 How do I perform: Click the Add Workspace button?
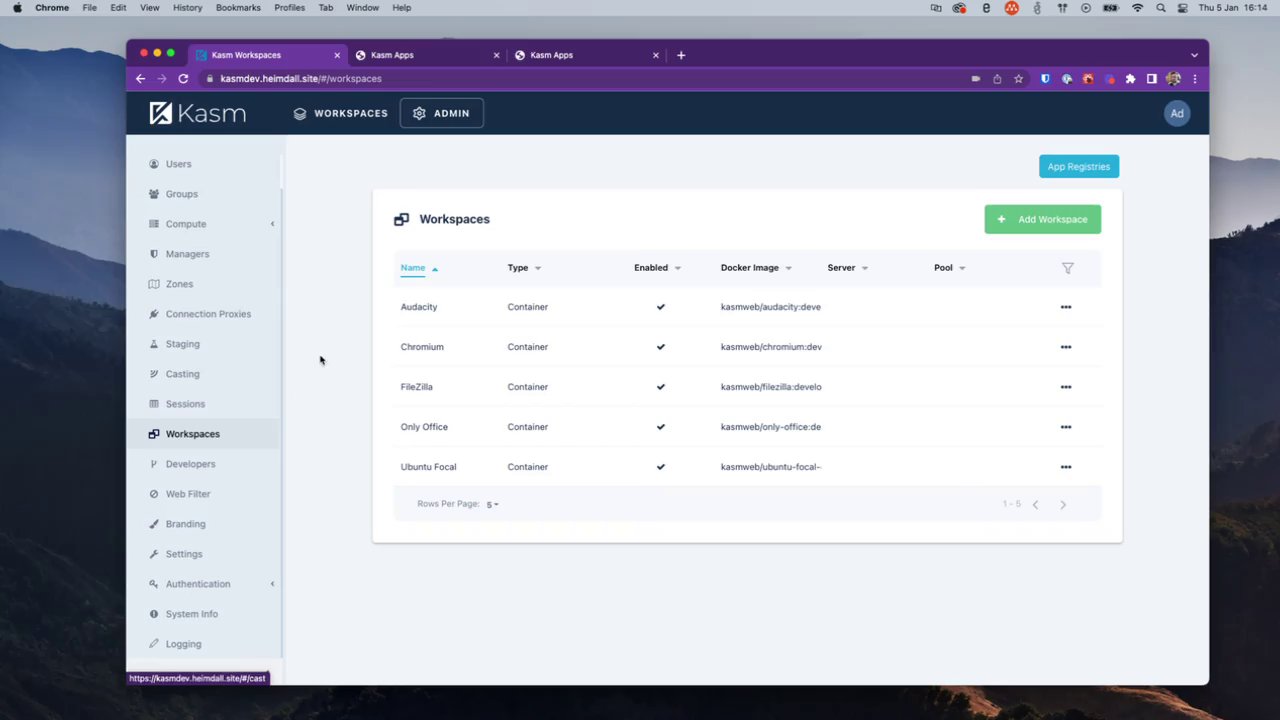point(1043,219)
